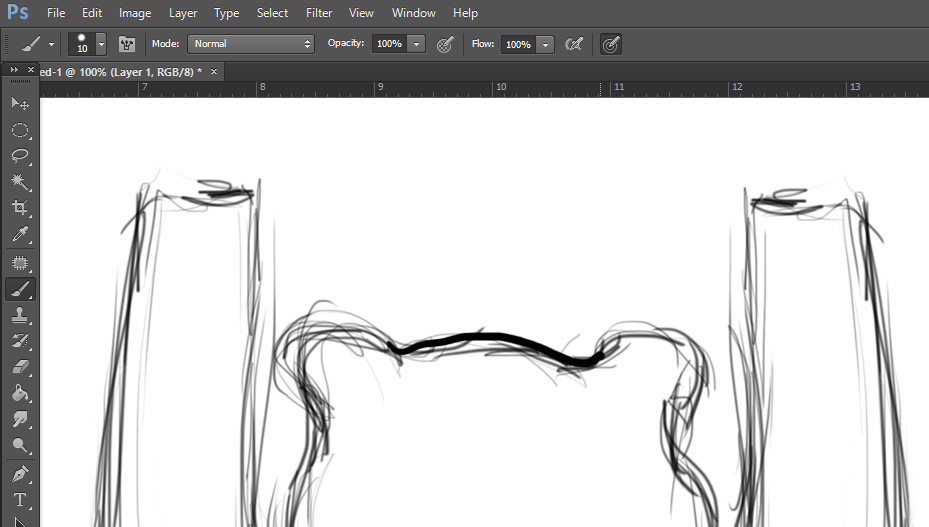Pick the Magic Wand tool
Viewport: 929px width, 527px height.
coord(19,182)
